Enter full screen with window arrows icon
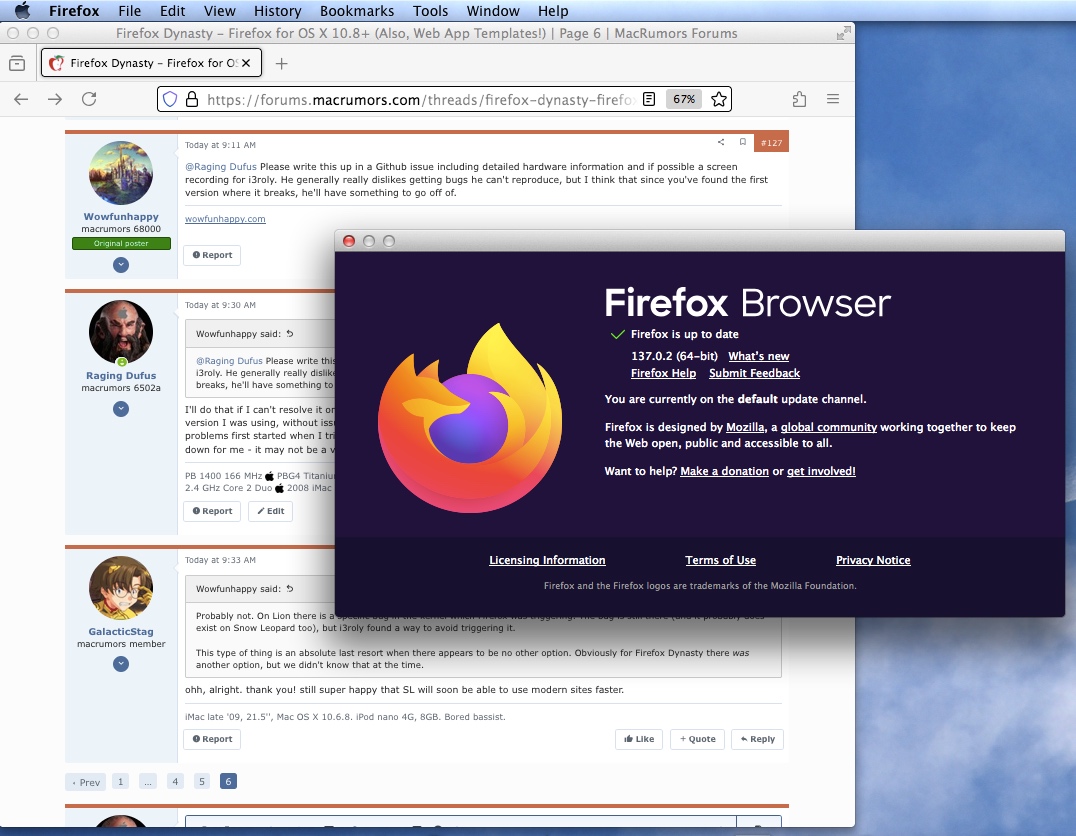The image size is (1076, 836). (x=843, y=33)
